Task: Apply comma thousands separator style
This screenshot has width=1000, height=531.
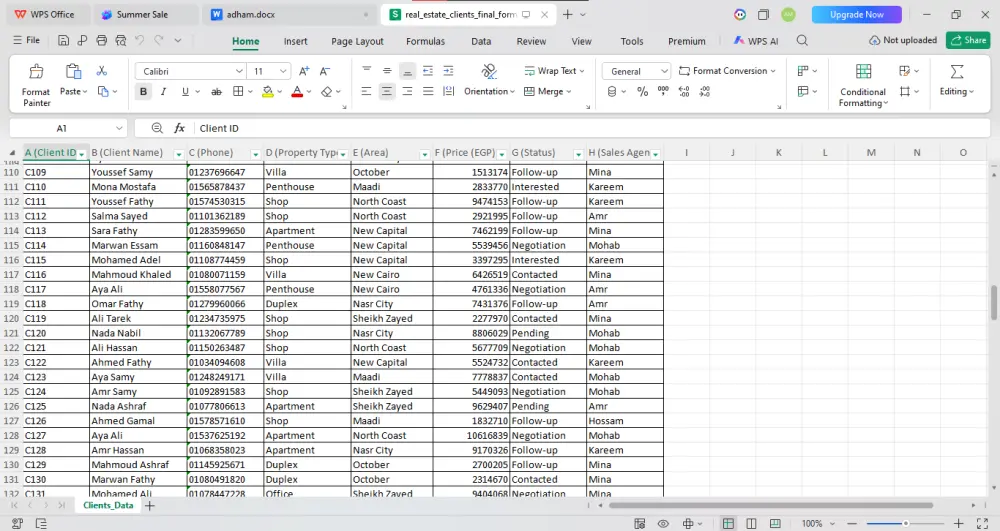Action: click(x=663, y=92)
